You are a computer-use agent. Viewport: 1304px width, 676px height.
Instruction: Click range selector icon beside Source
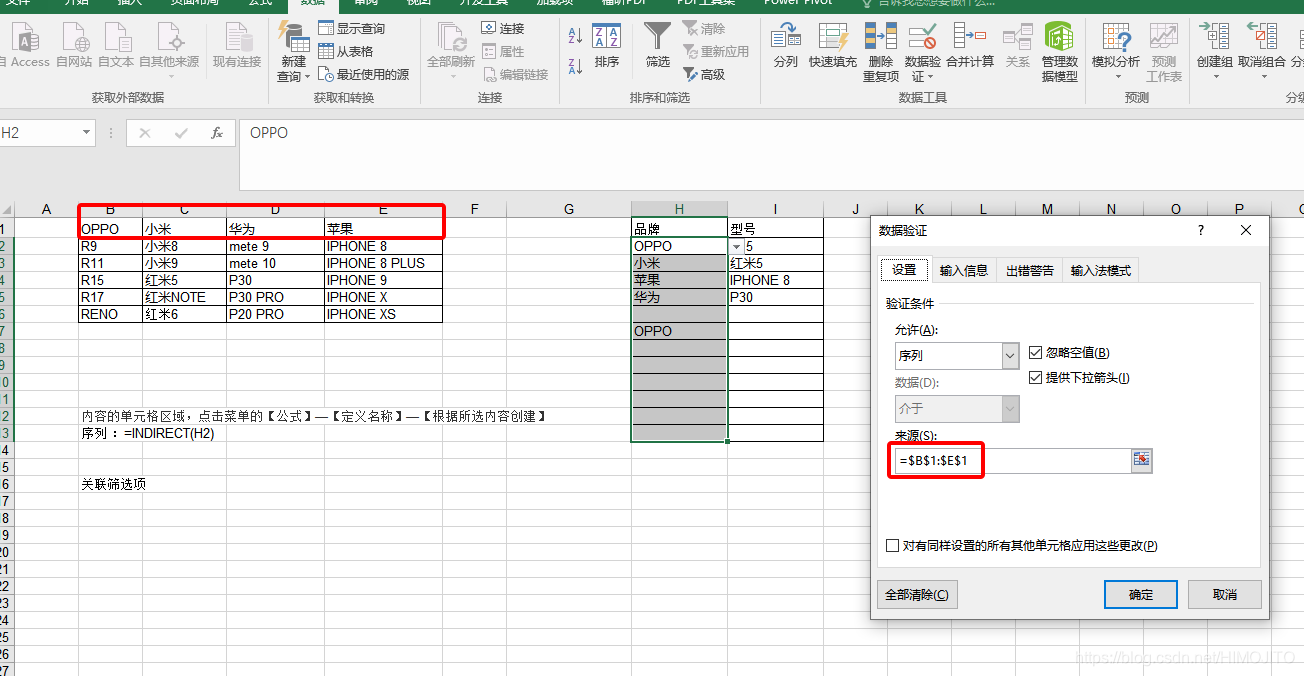point(1142,461)
